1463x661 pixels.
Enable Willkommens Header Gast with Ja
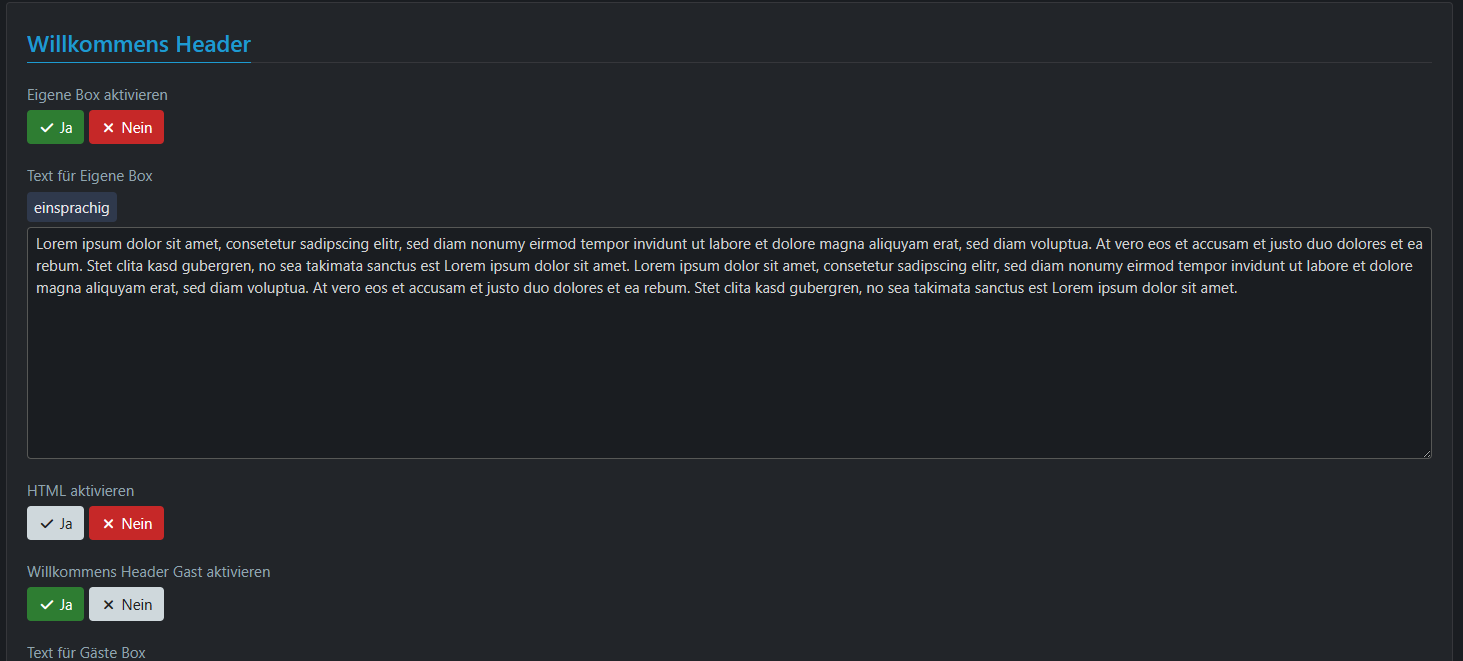click(56, 605)
